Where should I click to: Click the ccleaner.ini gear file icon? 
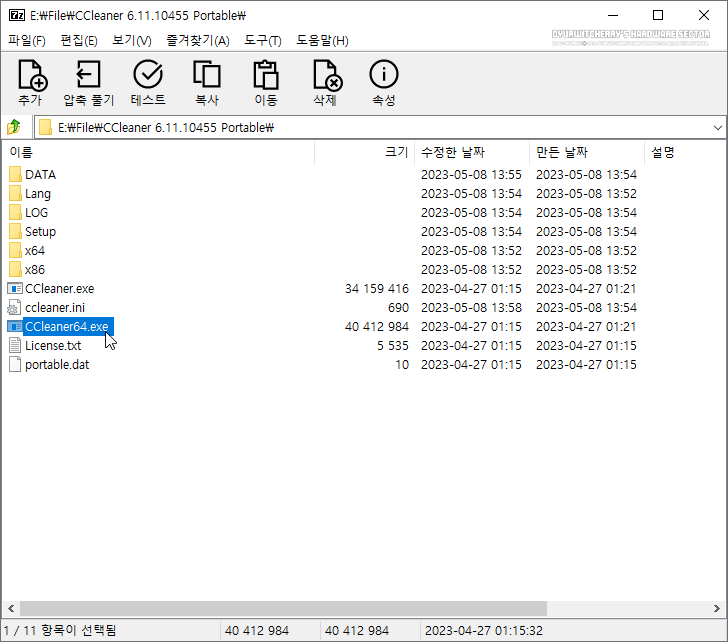click(14, 308)
